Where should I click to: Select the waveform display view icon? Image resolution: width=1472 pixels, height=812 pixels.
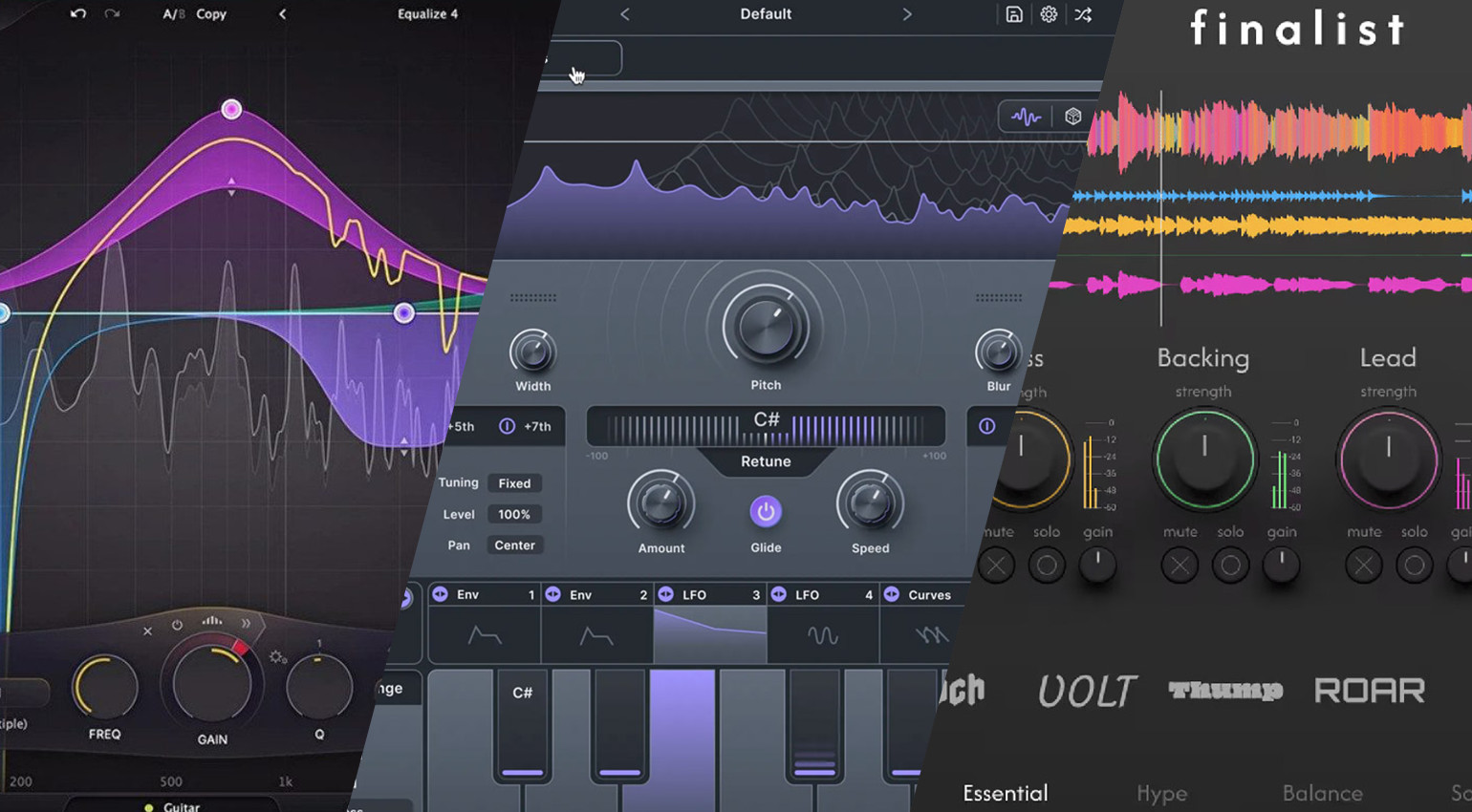click(x=1027, y=115)
